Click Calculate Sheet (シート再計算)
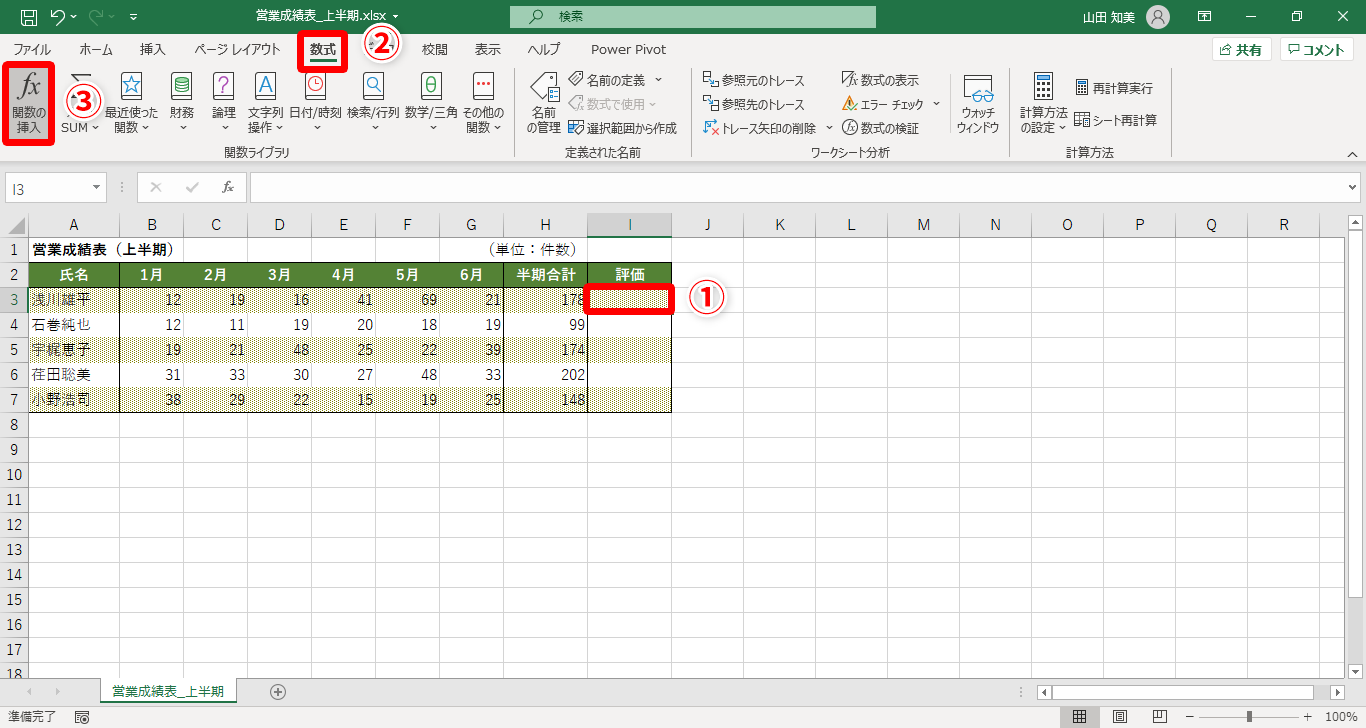Image resolution: width=1366 pixels, height=728 pixels. coord(1116,120)
